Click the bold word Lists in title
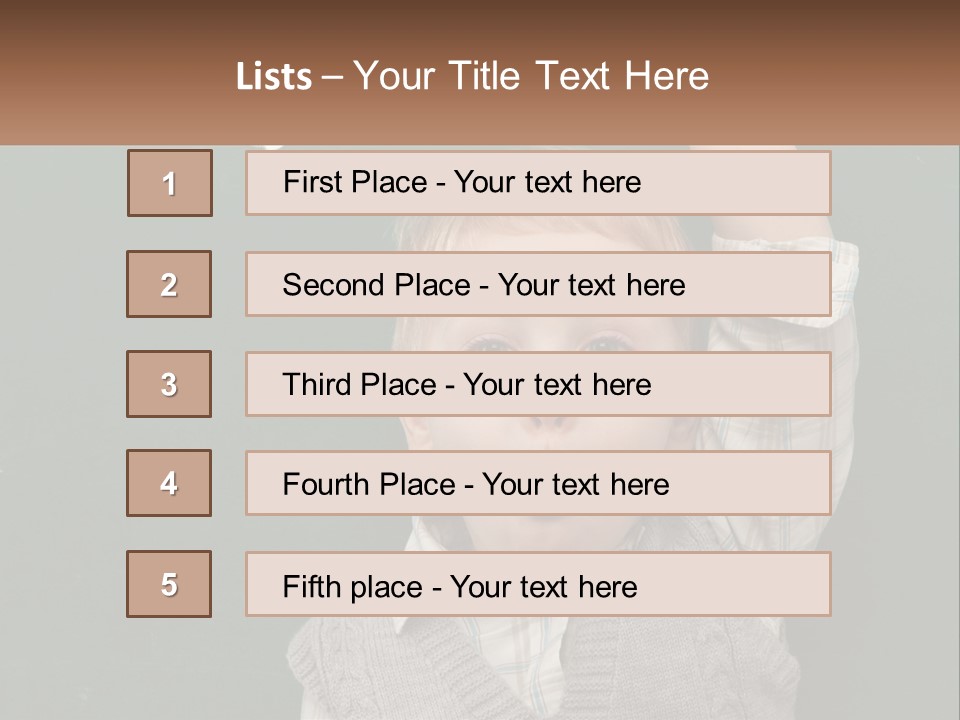The width and height of the screenshot is (960, 720). coord(274,77)
